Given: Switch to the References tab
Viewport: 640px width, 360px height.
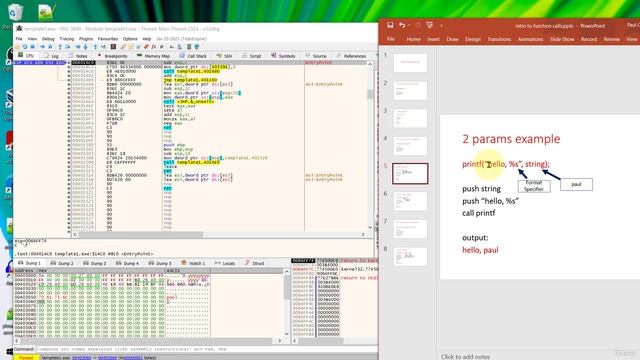Looking at the screenshot, I should tap(351, 56).
